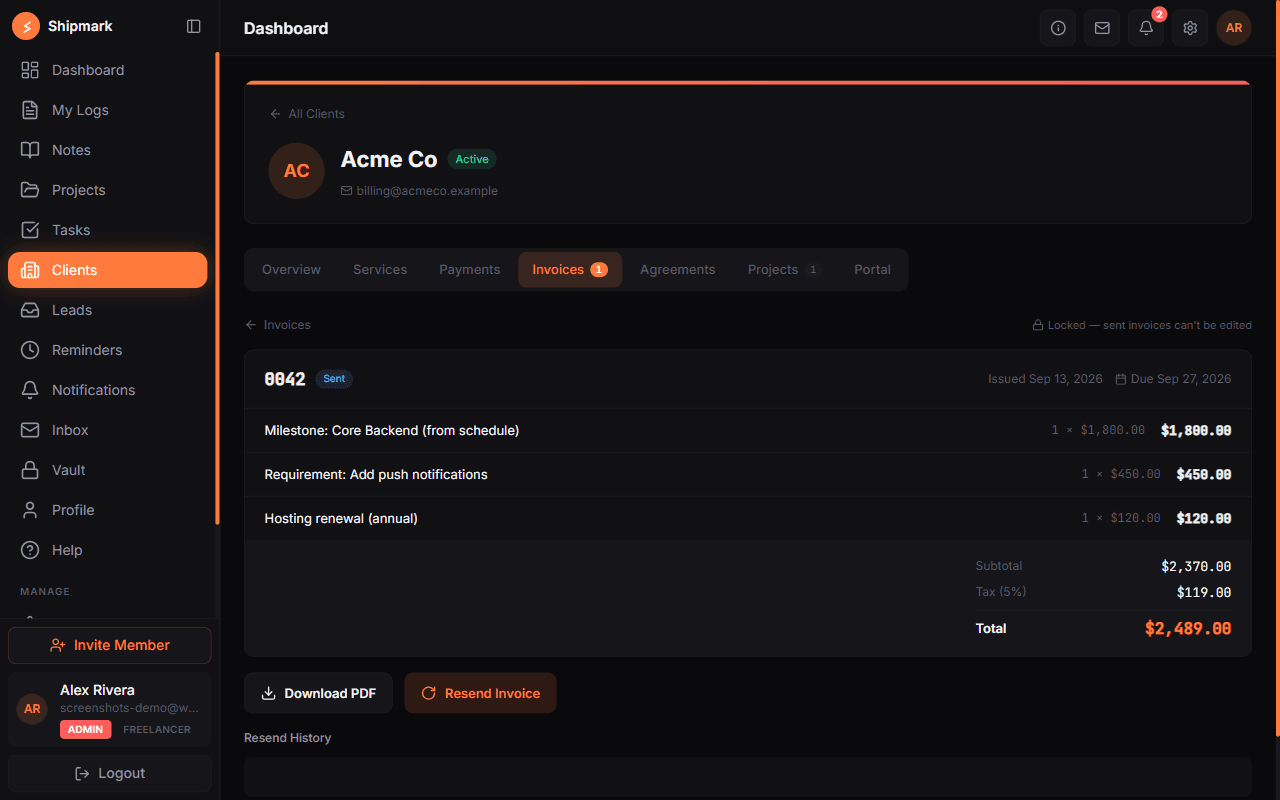The height and width of the screenshot is (800, 1280).
Task: Click the $2,489.00 total amount
Action: (1188, 629)
